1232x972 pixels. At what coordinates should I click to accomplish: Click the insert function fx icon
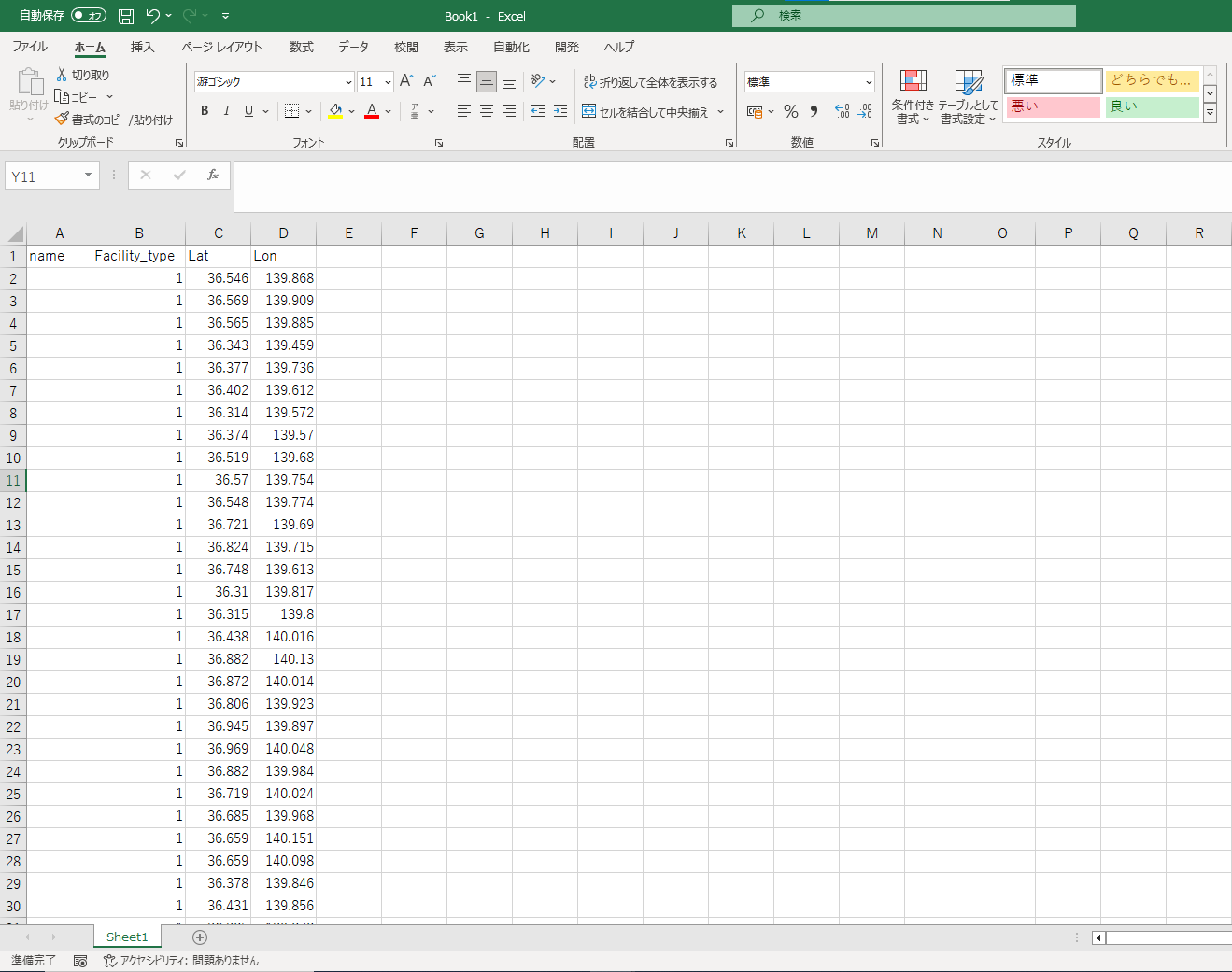213,176
